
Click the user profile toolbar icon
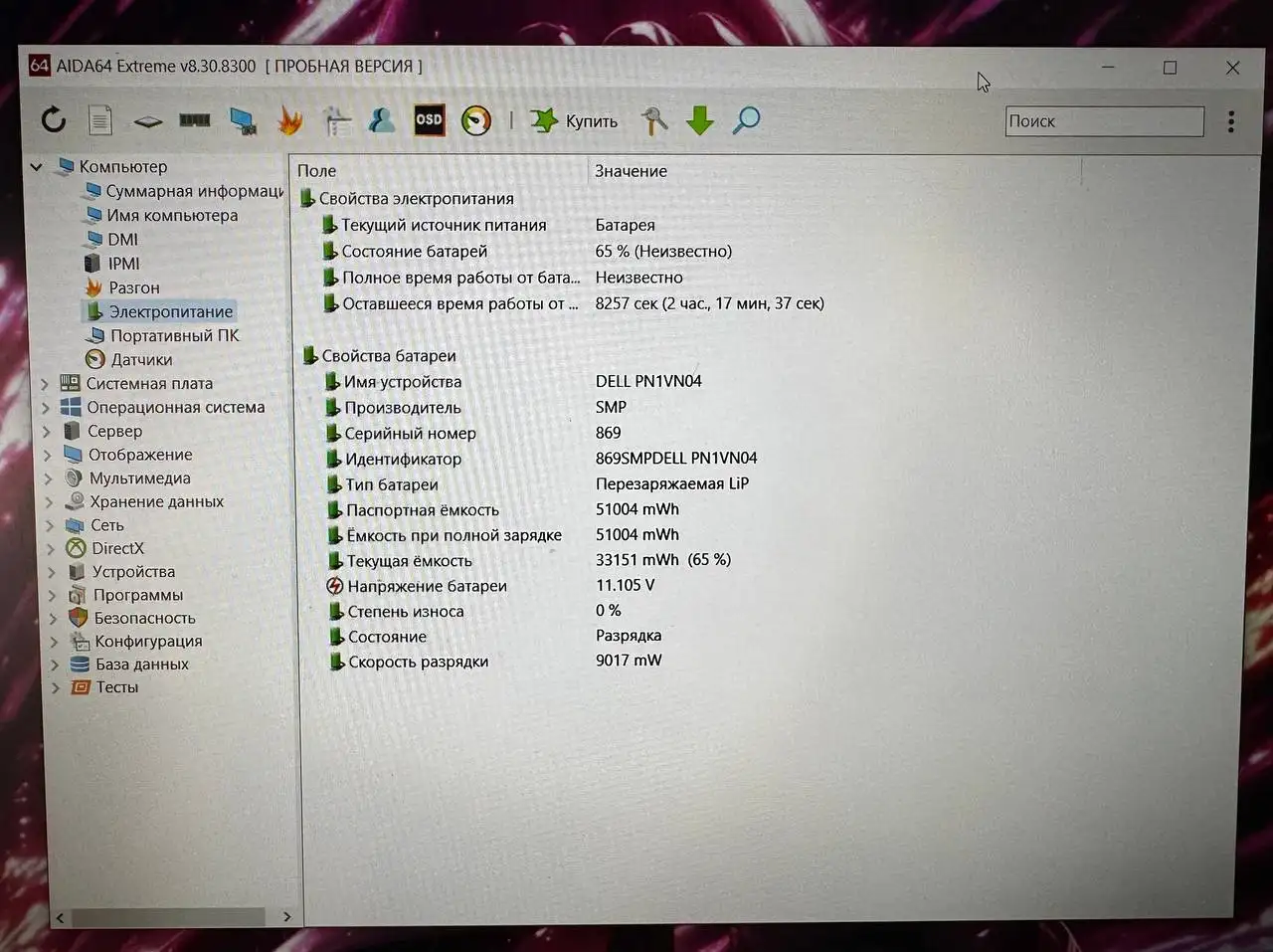[382, 120]
